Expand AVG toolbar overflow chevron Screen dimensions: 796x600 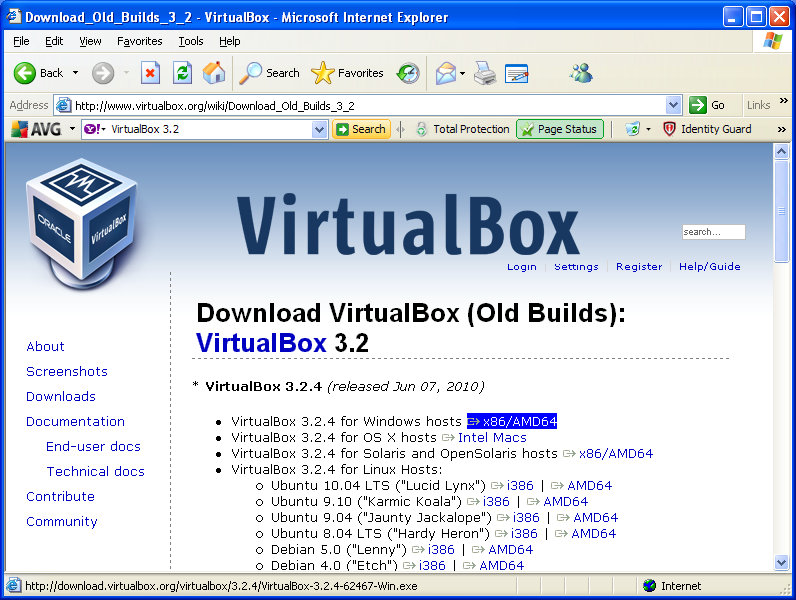[x=782, y=130]
